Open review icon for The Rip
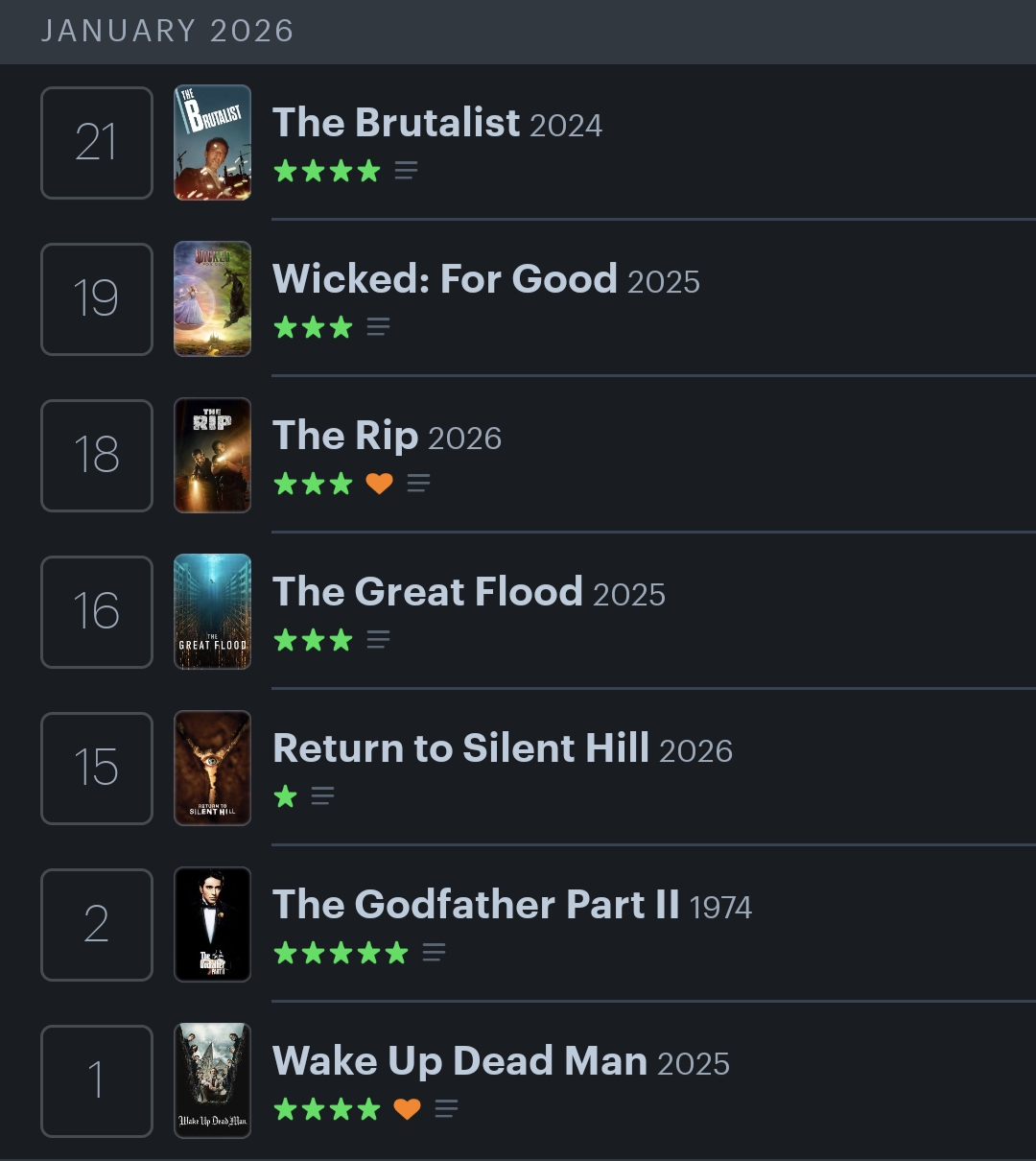Viewport: 1036px width, 1161px height. [417, 484]
